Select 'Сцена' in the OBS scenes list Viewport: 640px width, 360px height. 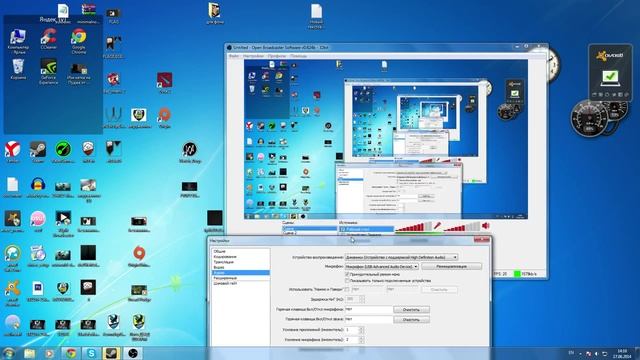310,229
